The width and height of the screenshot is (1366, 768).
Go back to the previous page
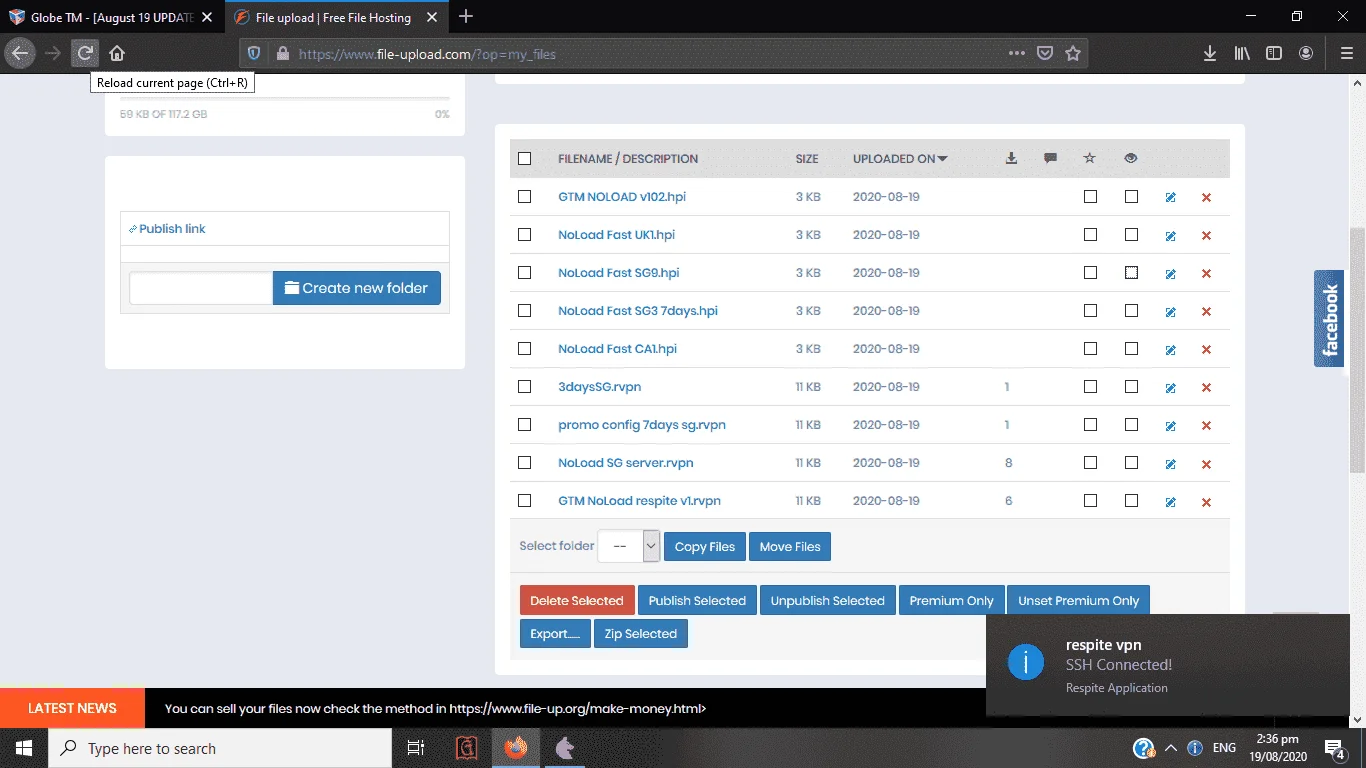[21, 54]
